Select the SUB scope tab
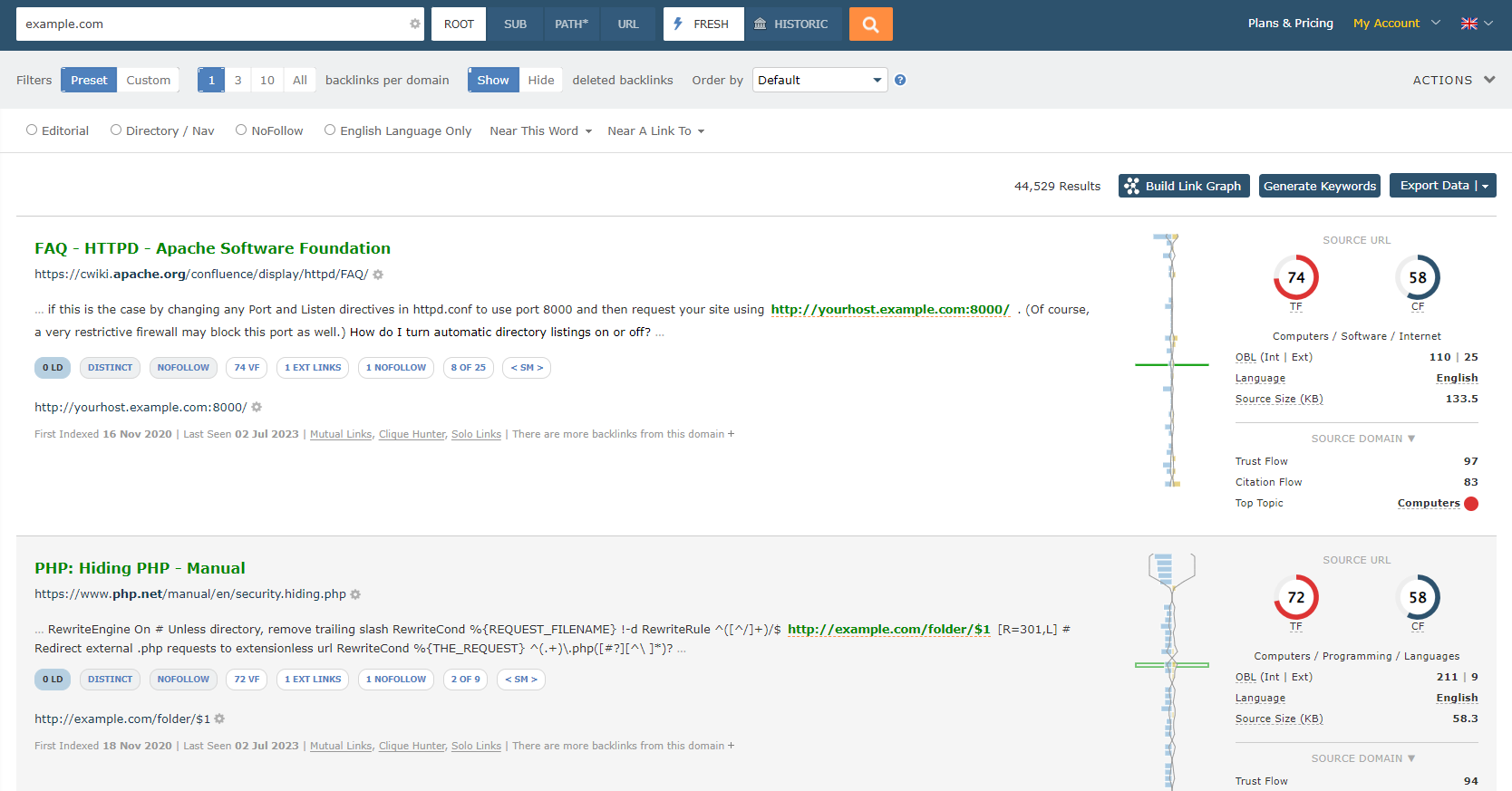 pos(515,24)
